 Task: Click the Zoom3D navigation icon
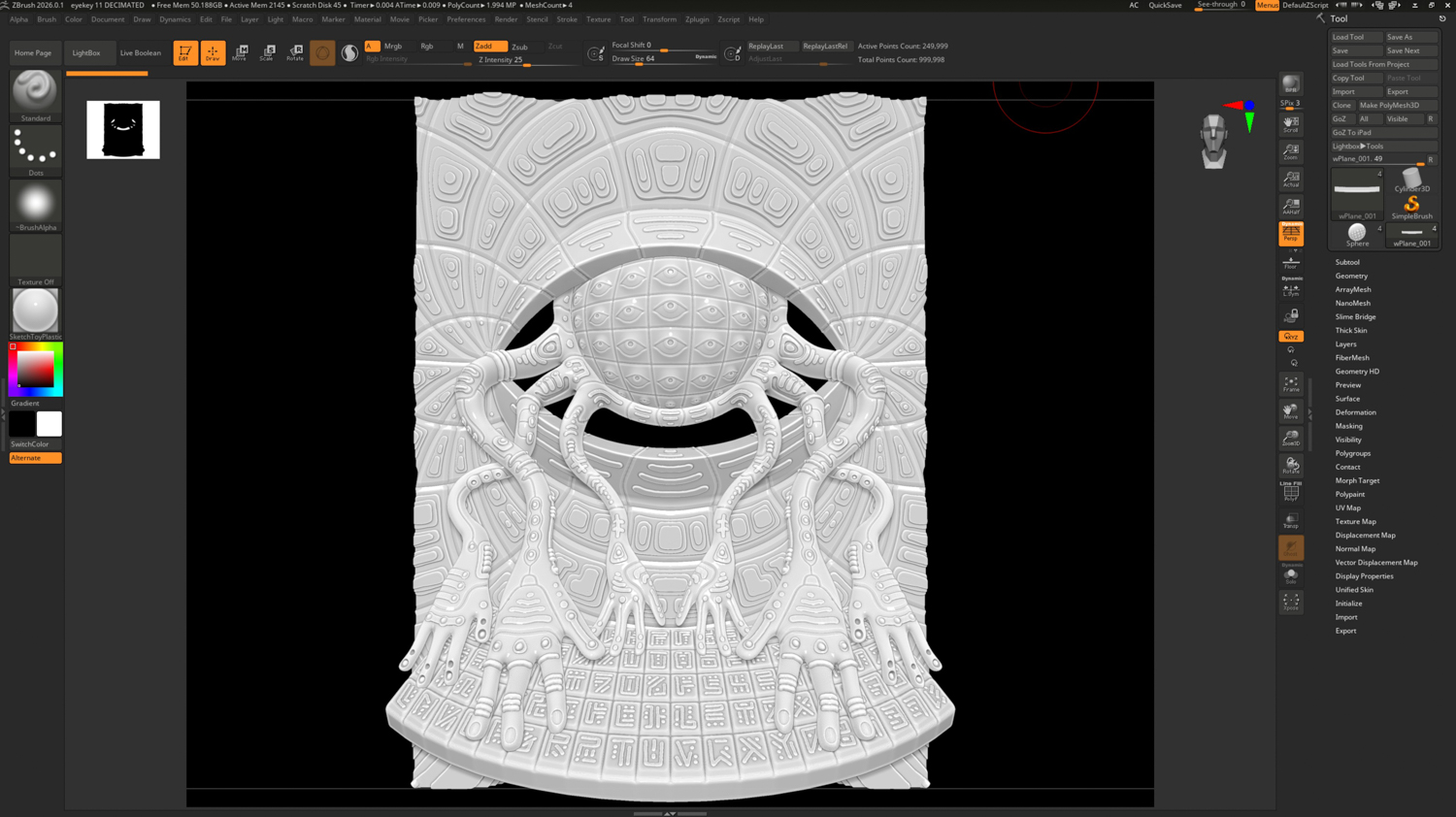coord(1290,439)
